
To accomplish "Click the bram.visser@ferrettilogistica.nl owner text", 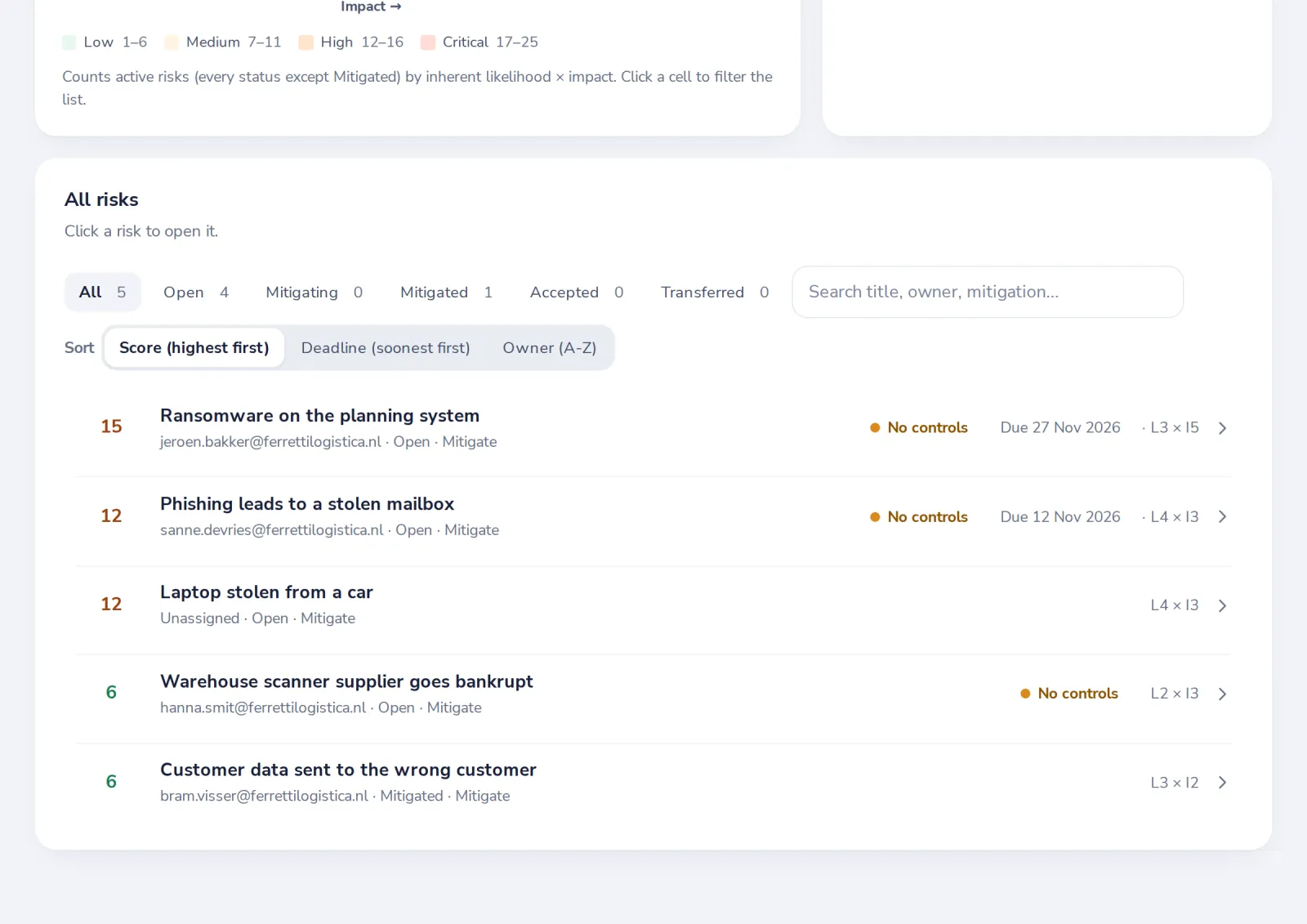I will point(264,796).
